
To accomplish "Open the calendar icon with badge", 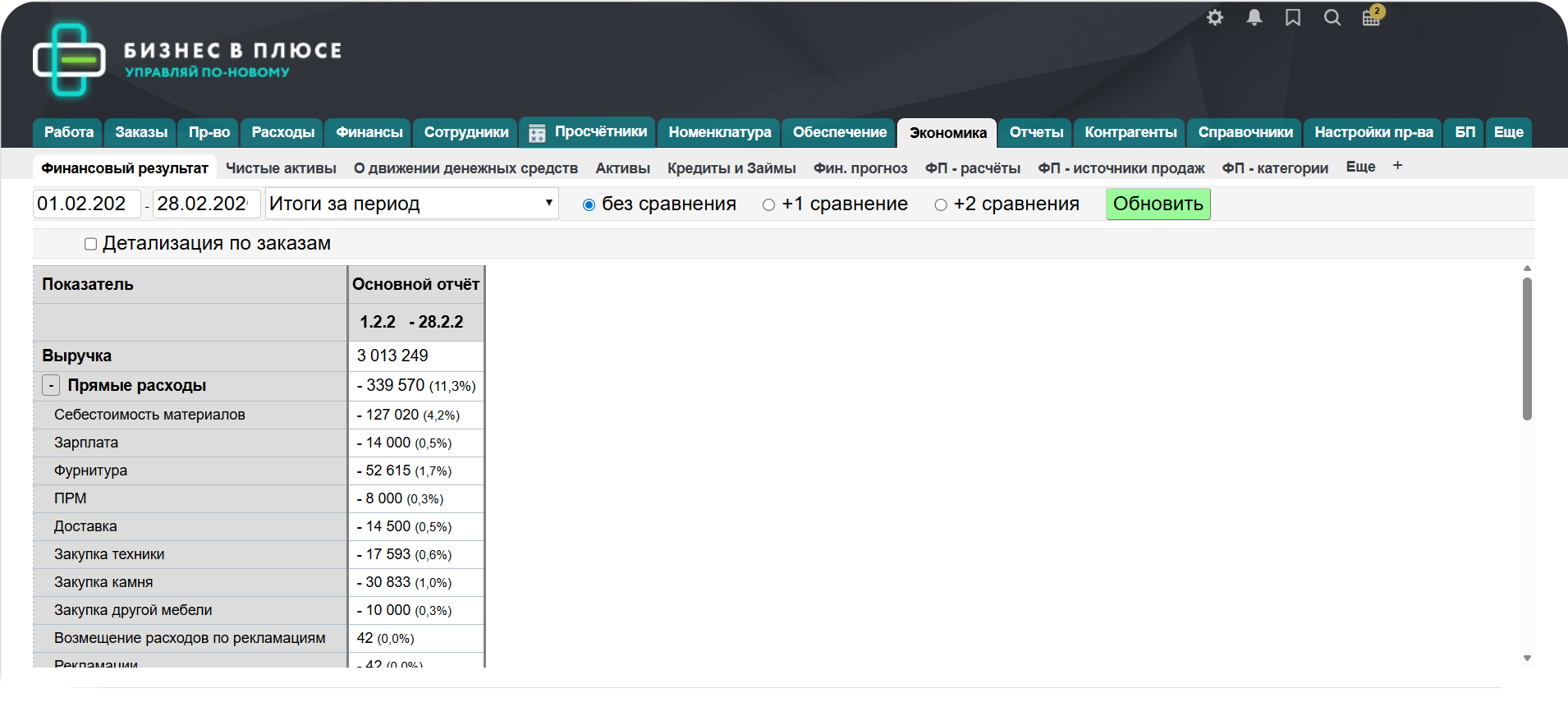I will (x=1371, y=18).
